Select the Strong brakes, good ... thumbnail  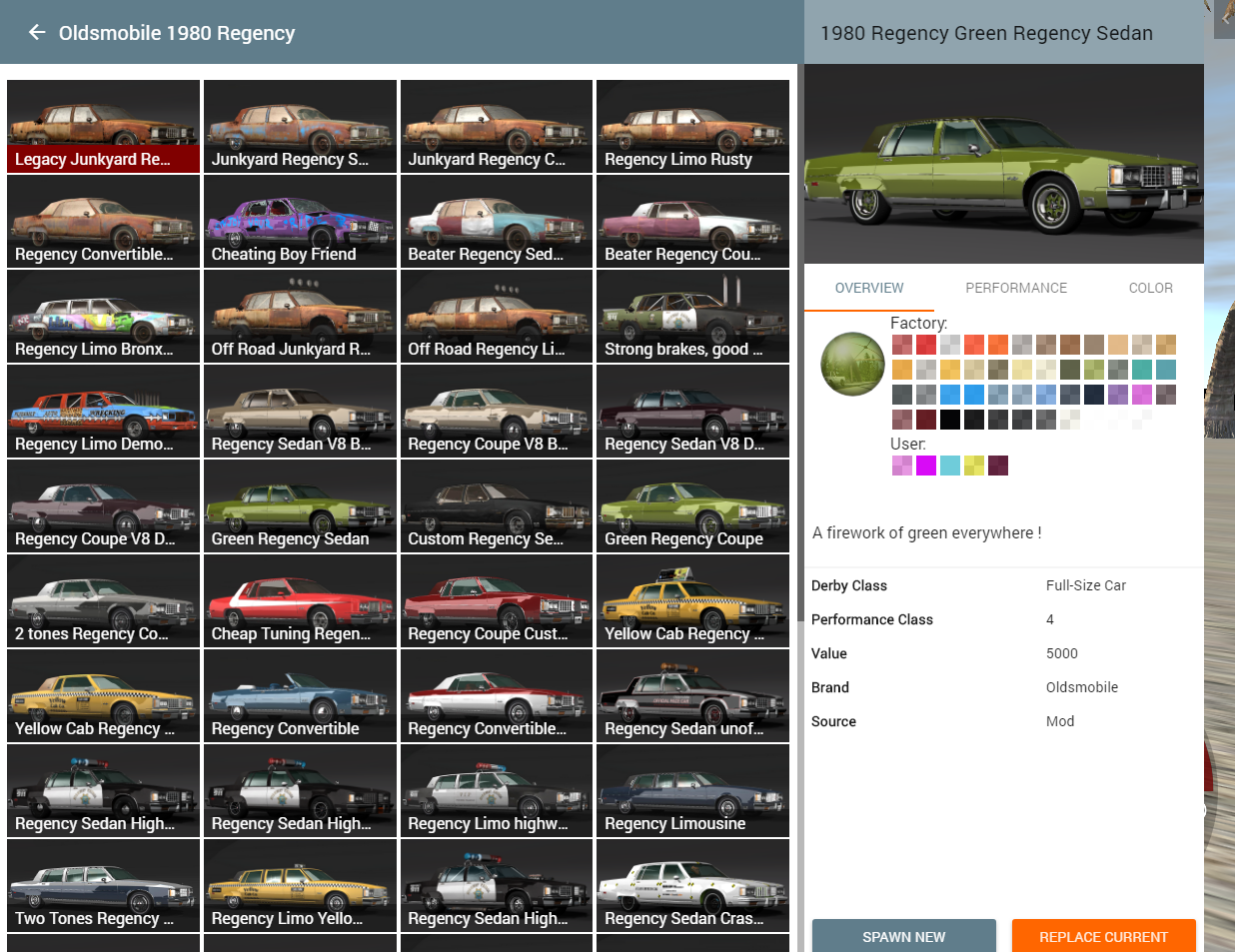click(692, 316)
